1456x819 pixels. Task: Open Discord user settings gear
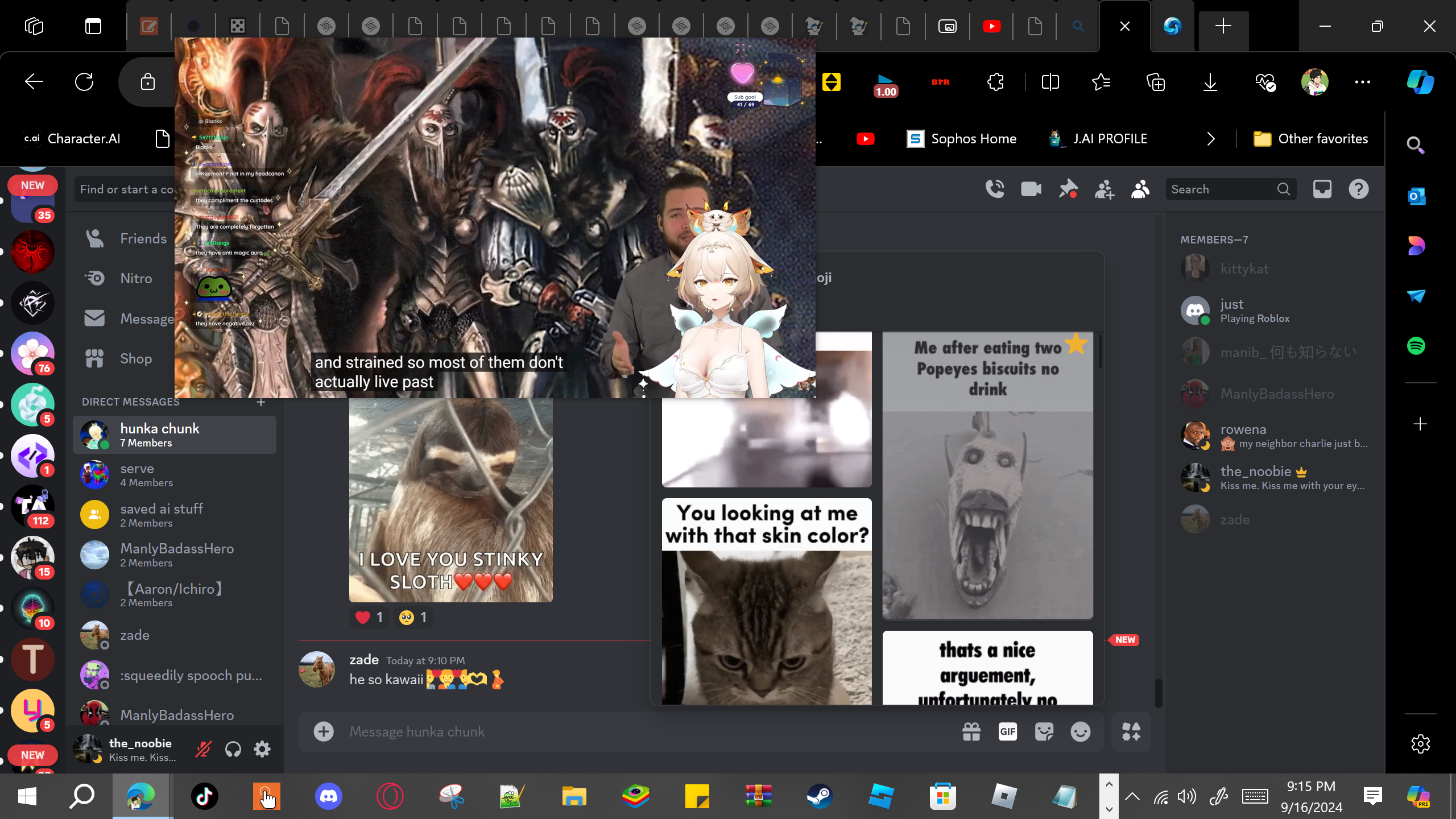(262, 750)
